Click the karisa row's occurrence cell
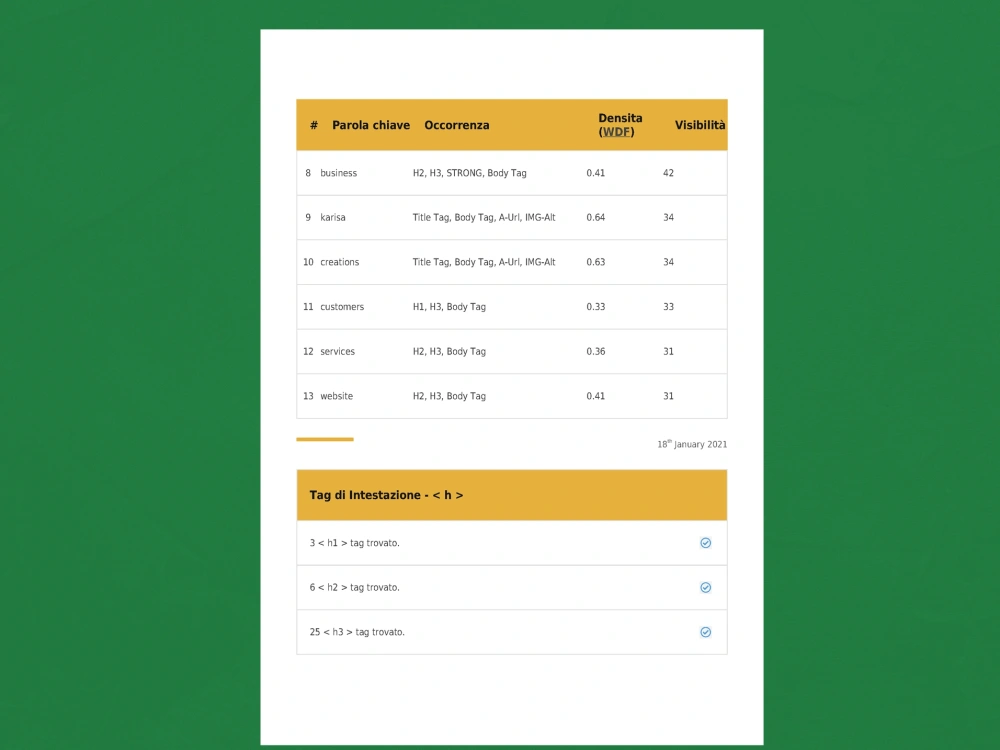Screen dimensions: 1000x750 [x=484, y=217]
